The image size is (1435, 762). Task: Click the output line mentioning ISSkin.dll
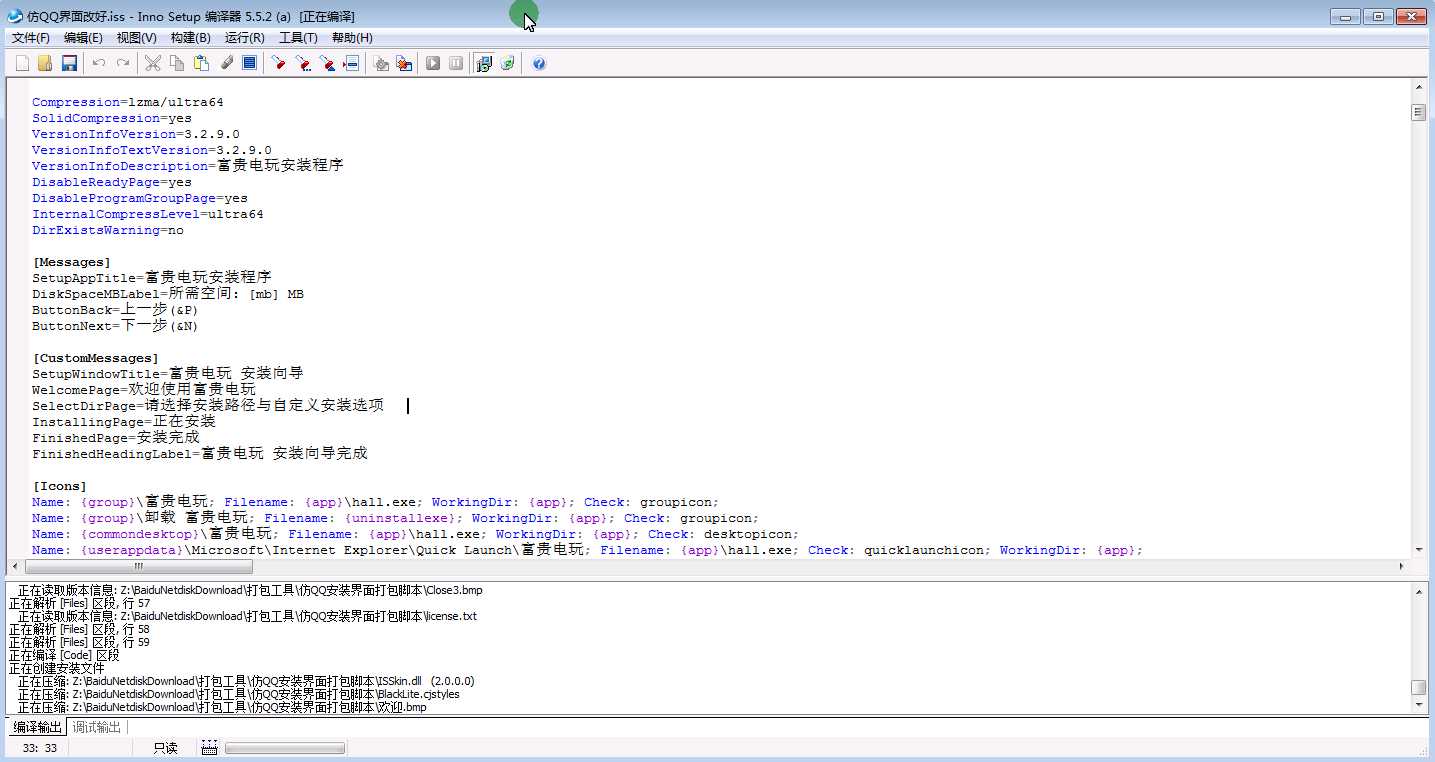click(246, 681)
